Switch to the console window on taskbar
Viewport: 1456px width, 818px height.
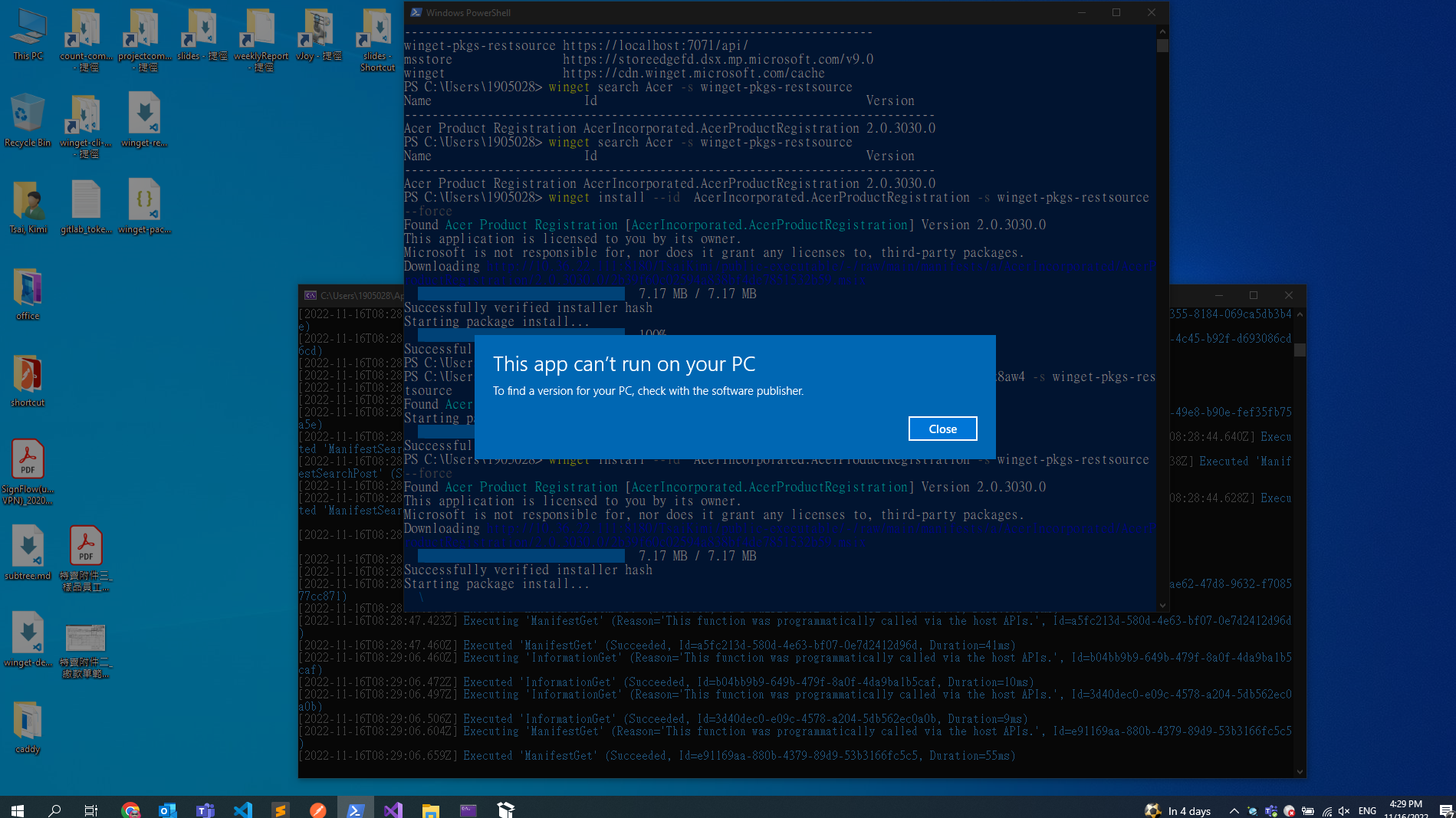[468, 810]
